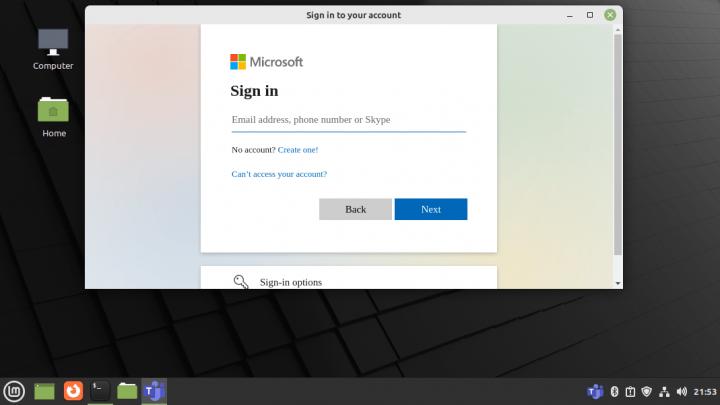720x405 pixels.
Task: Click 'Can't access your account?' link
Action: (x=279, y=174)
